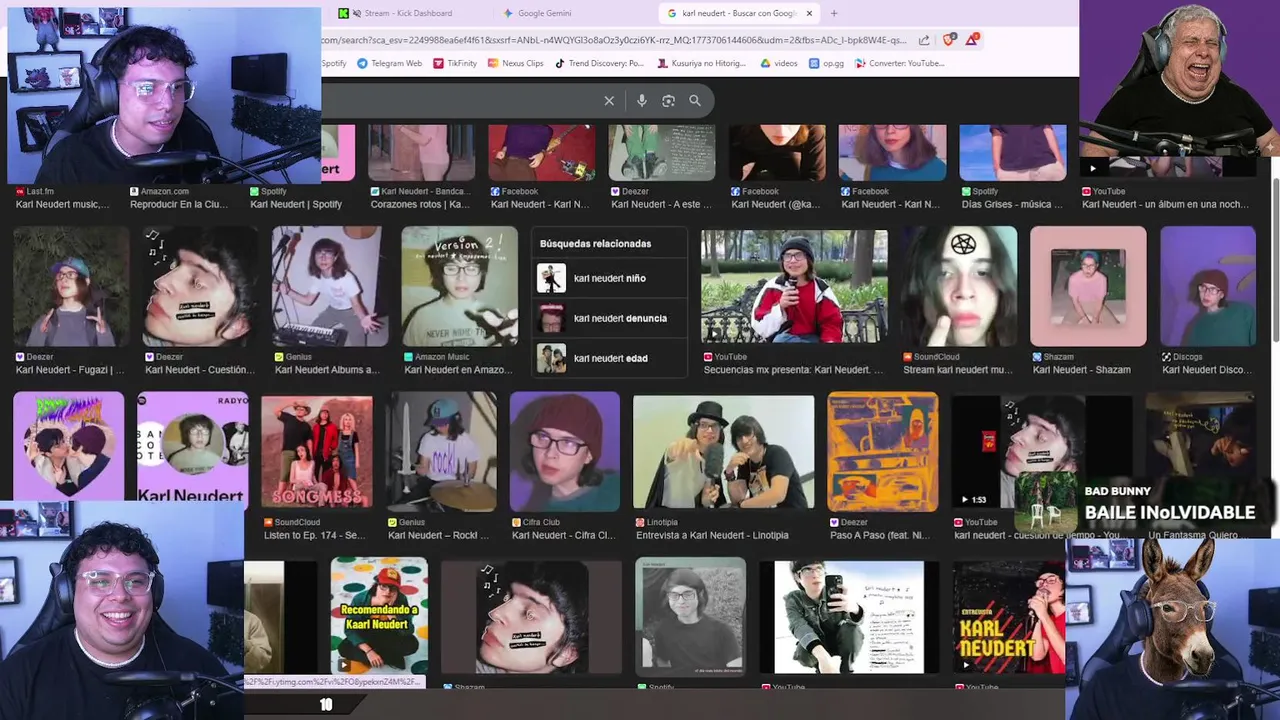
Task: Click Spotify Días Grises - música caption
Action: click(1012, 204)
